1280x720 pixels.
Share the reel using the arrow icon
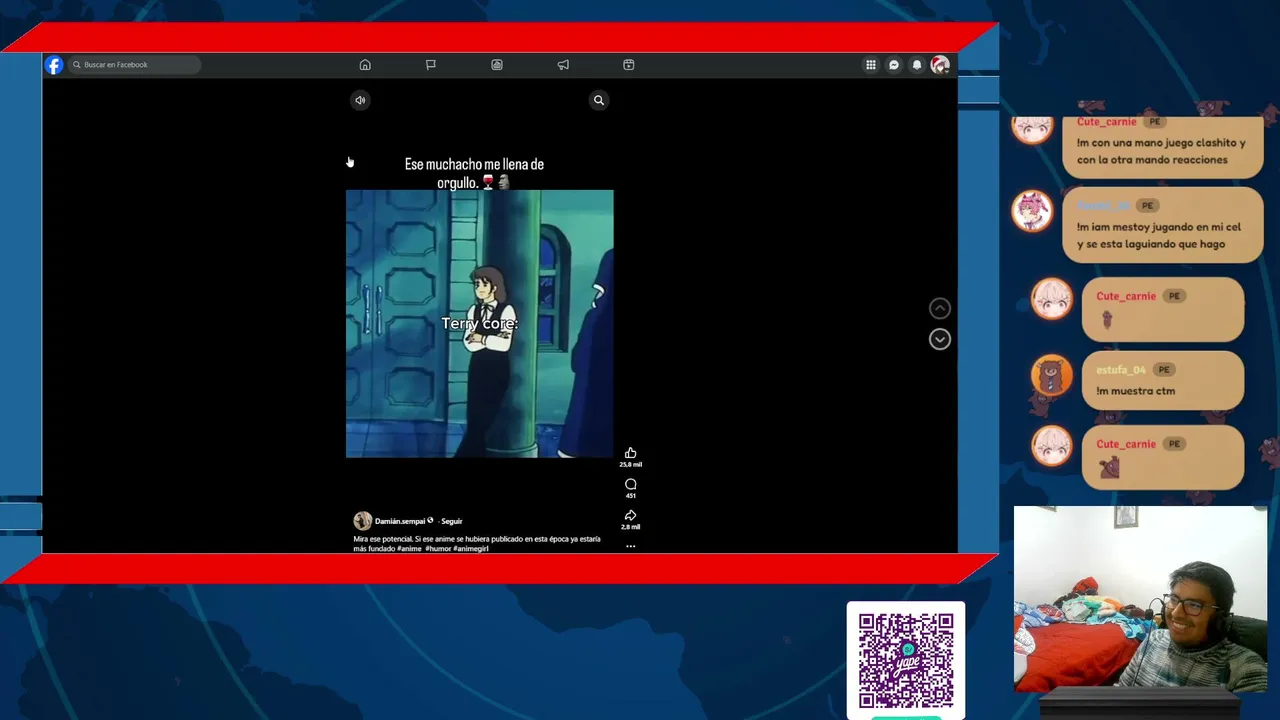(x=630, y=516)
